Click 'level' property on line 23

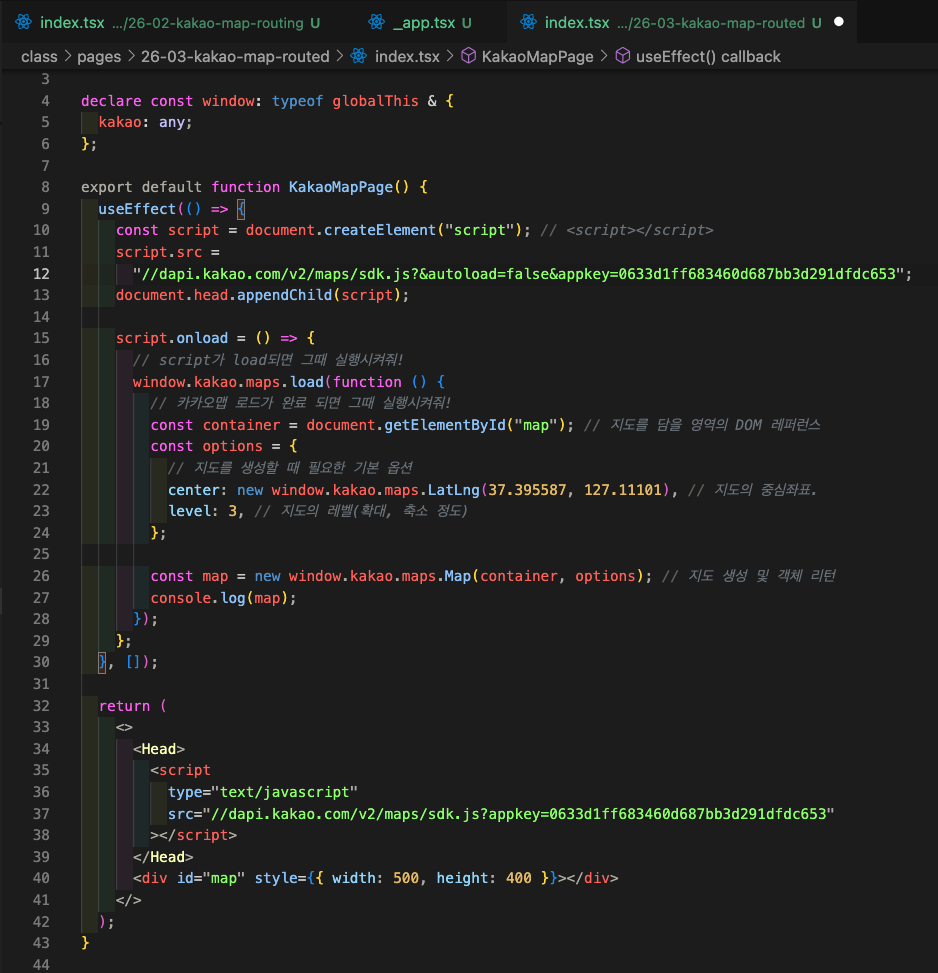pos(190,511)
